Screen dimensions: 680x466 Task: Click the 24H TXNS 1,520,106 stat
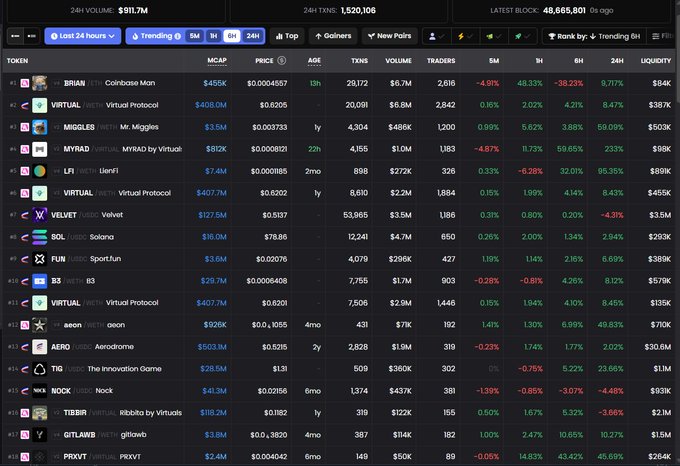pyautogui.click(x=358, y=10)
